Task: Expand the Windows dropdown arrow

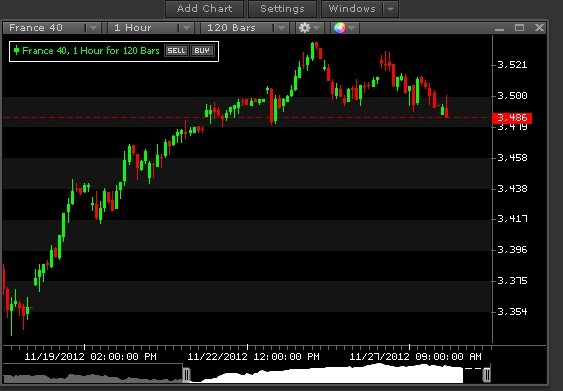Action: (391, 9)
